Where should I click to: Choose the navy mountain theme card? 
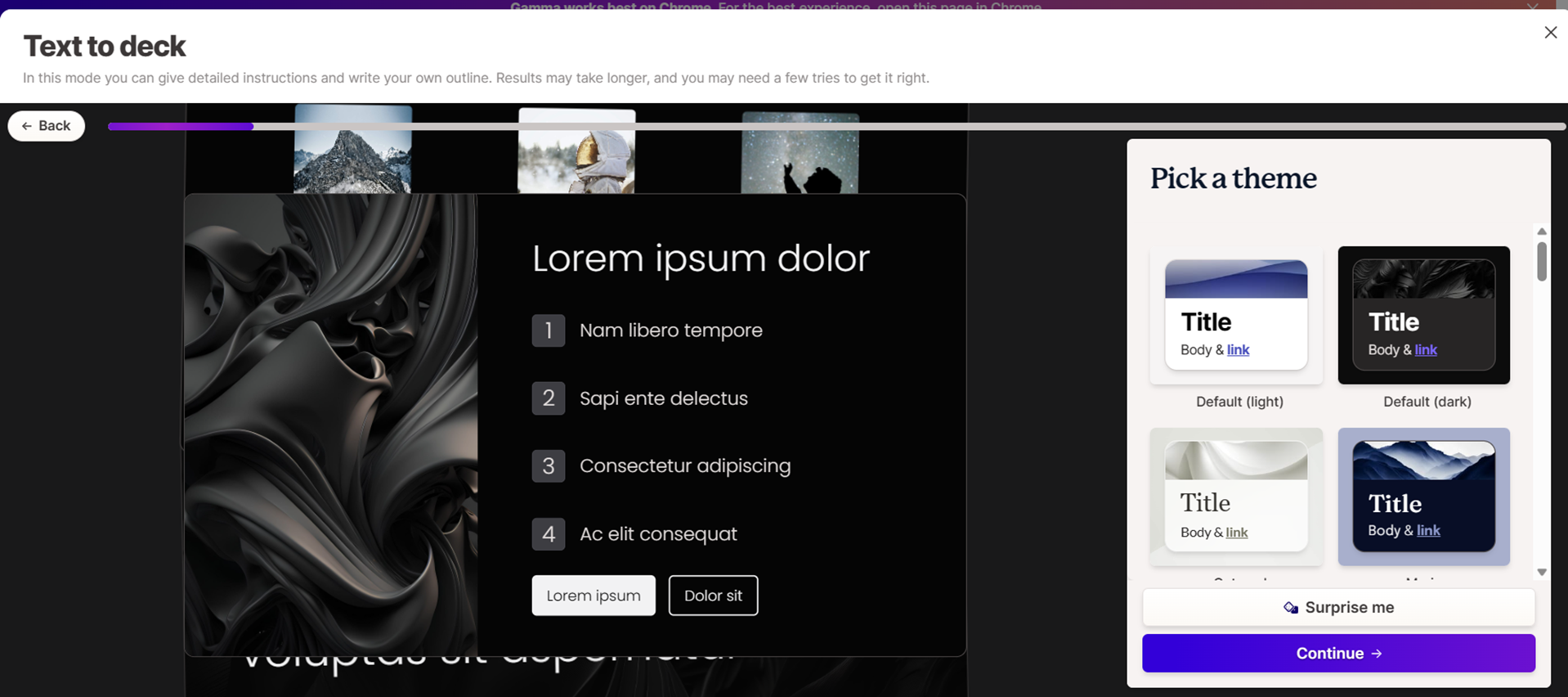coord(1423,497)
